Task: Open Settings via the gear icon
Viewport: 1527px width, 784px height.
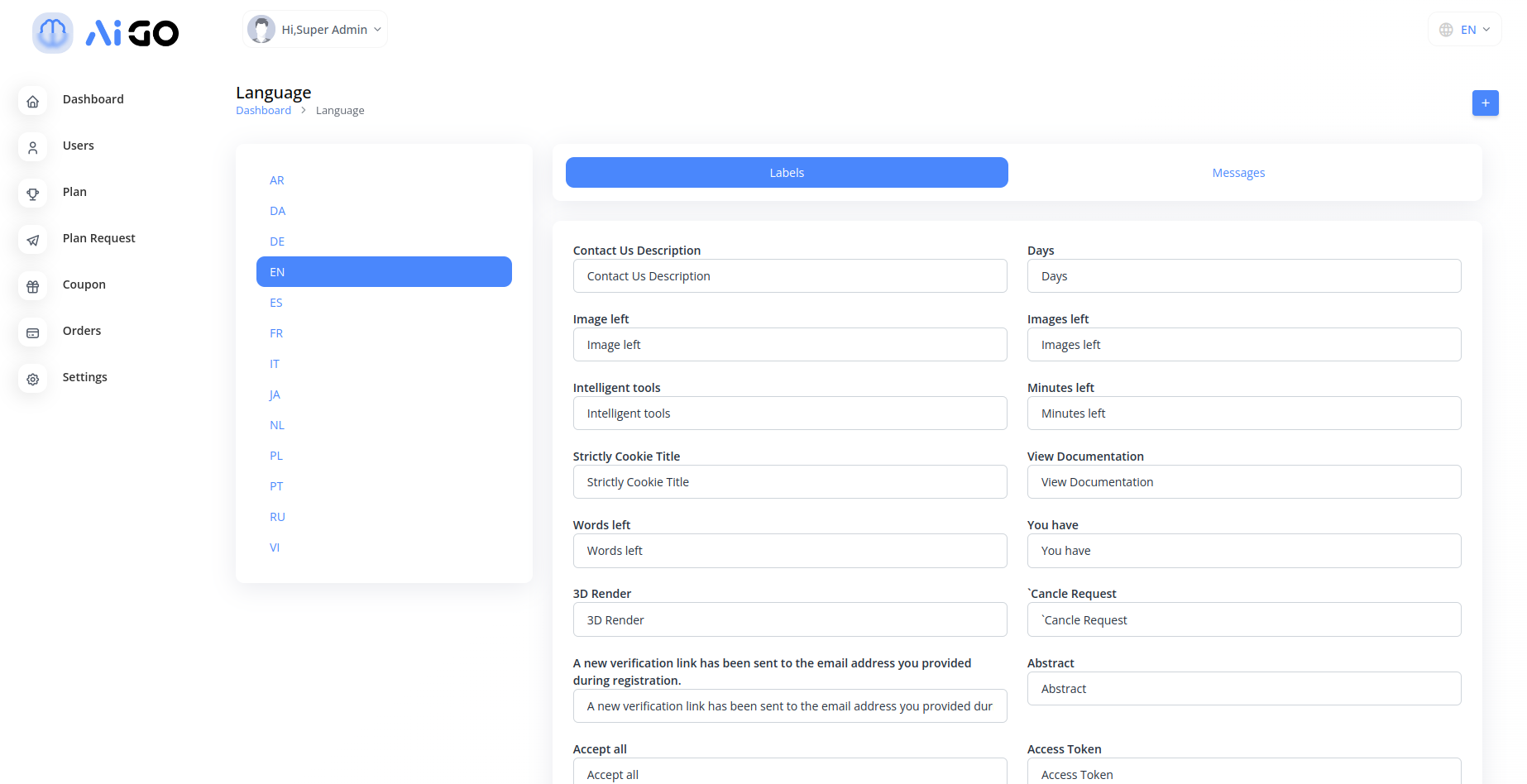Action: 33,379
